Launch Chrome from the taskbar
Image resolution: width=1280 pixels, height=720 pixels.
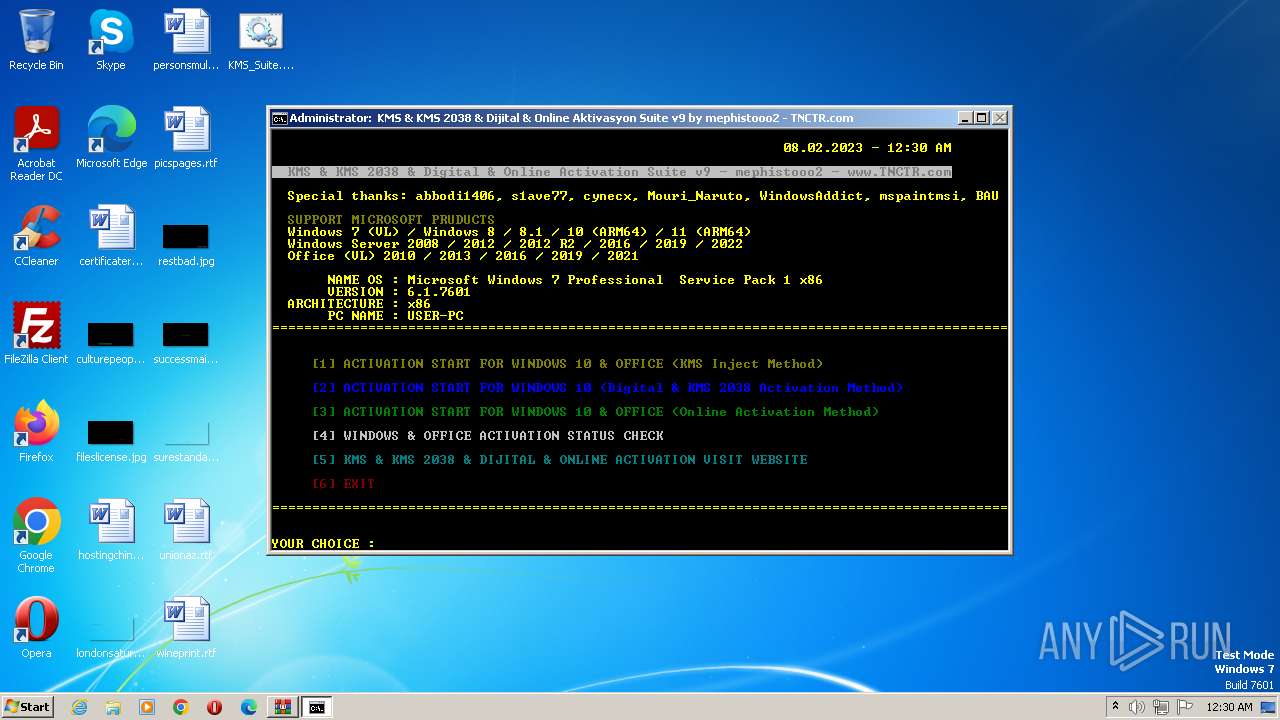point(181,707)
